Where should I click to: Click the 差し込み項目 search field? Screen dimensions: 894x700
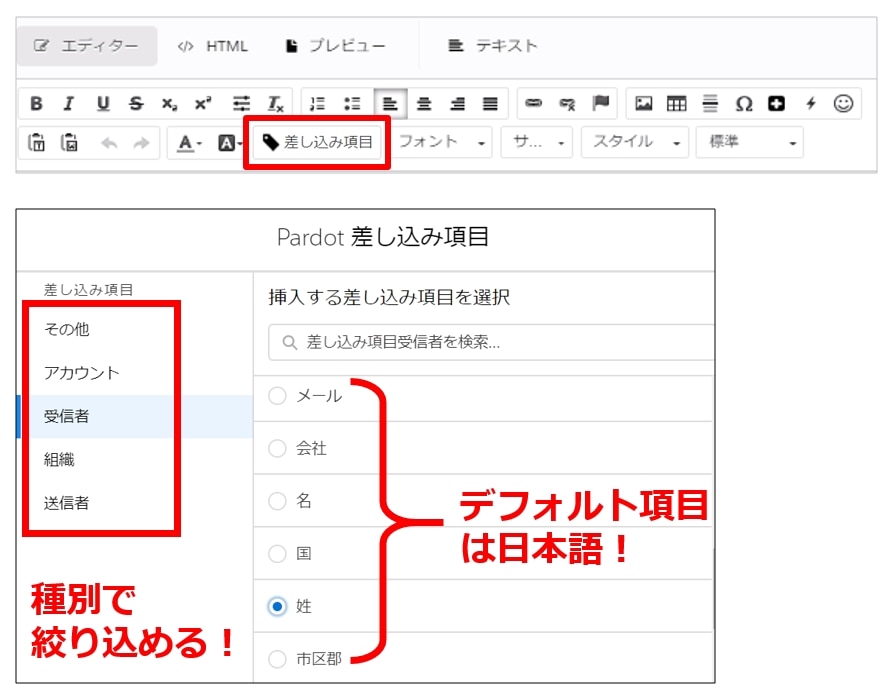click(x=491, y=342)
